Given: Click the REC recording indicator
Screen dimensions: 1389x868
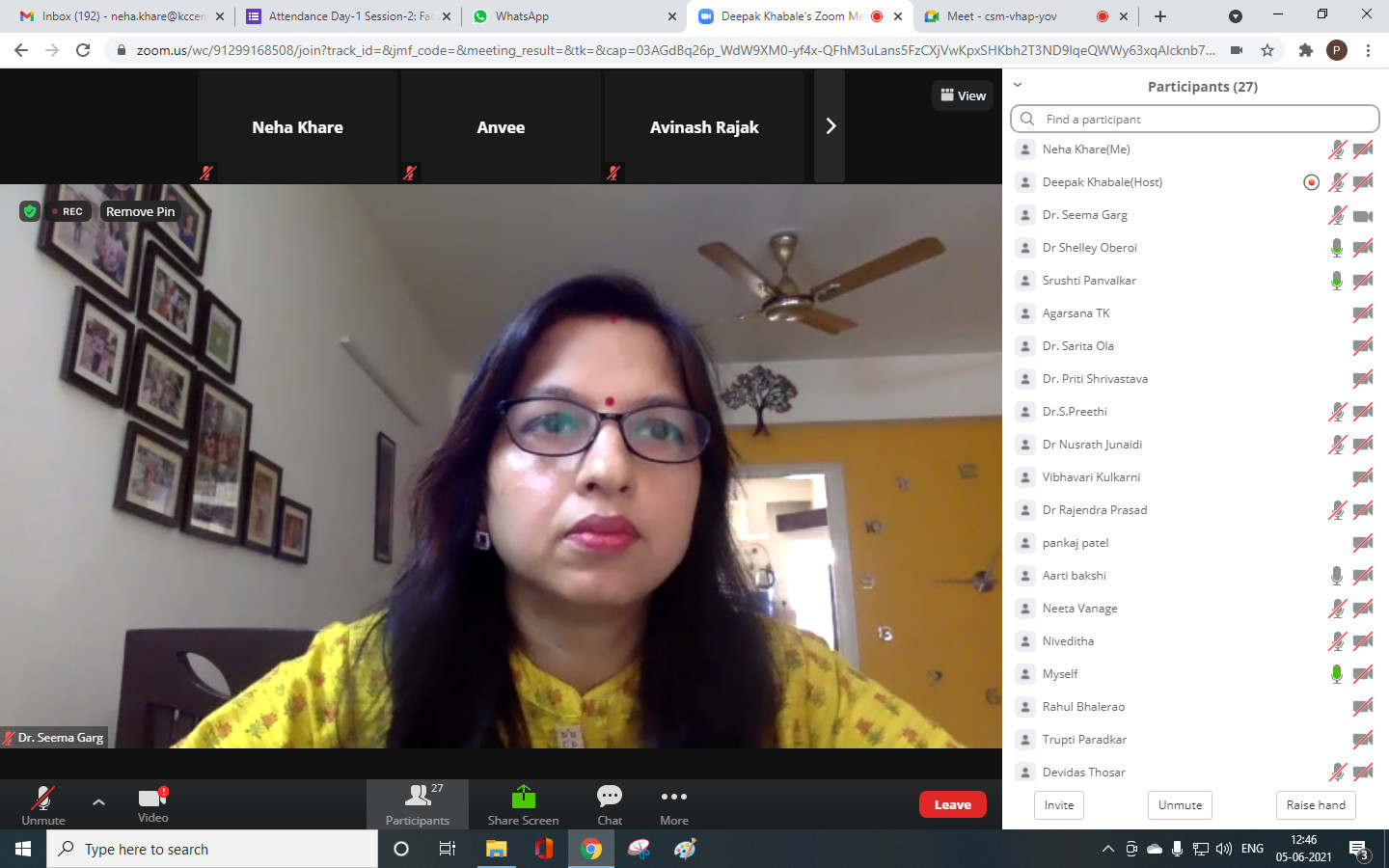Looking at the screenshot, I should (x=68, y=211).
